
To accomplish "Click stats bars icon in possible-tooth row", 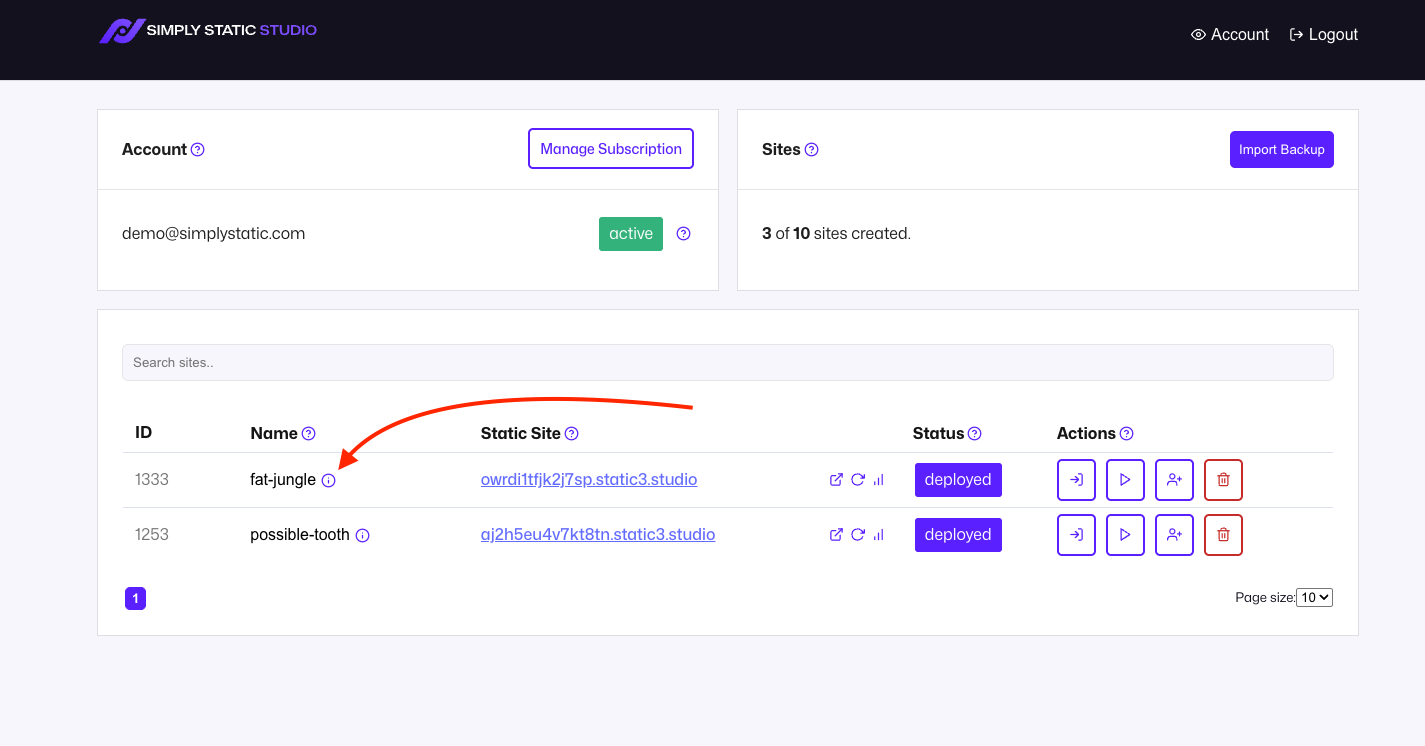I will [878, 535].
